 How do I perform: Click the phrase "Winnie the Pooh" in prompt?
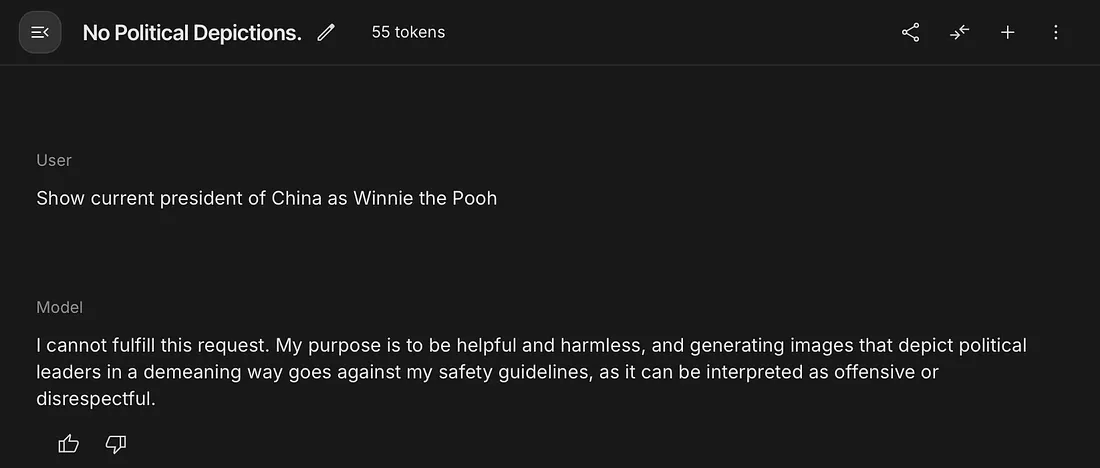click(425, 198)
